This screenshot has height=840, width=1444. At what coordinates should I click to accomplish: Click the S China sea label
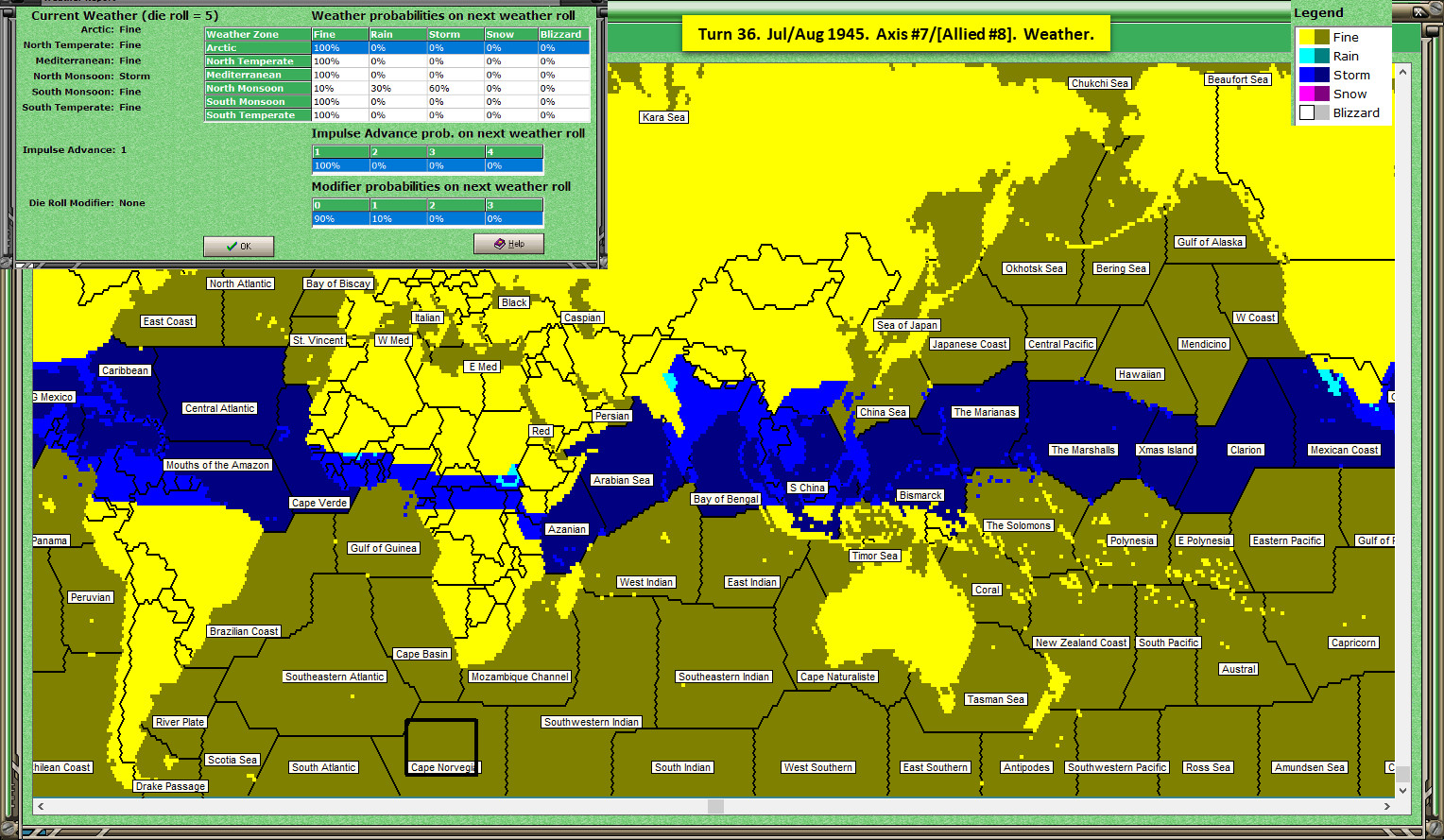click(807, 488)
